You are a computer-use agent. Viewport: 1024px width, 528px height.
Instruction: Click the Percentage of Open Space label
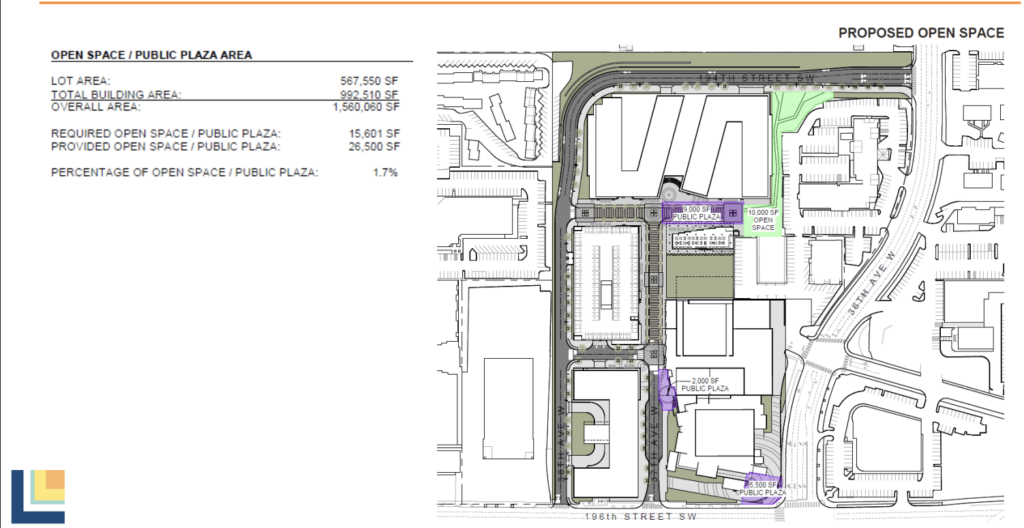185,172
